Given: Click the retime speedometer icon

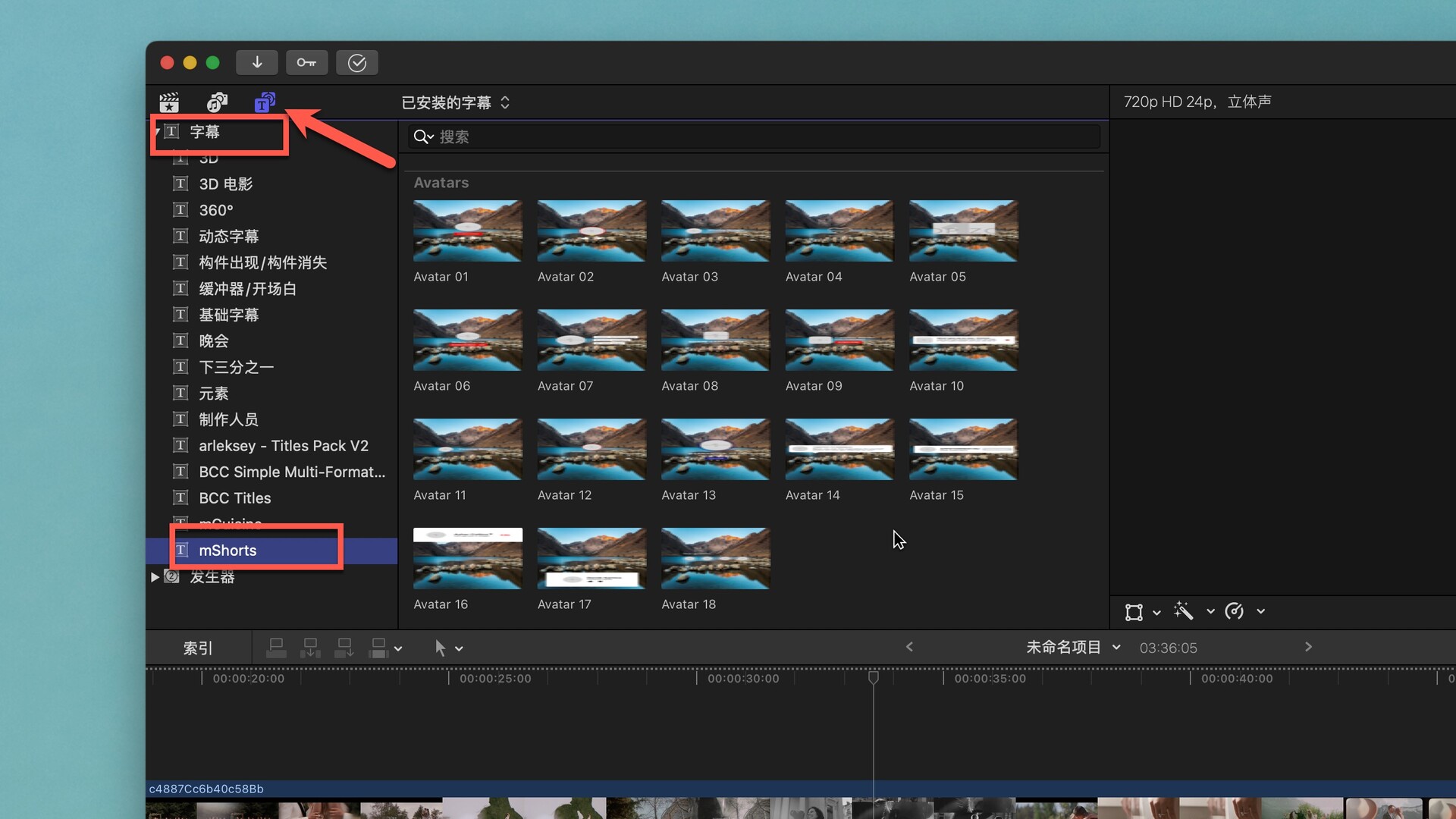Looking at the screenshot, I should click(x=1235, y=611).
